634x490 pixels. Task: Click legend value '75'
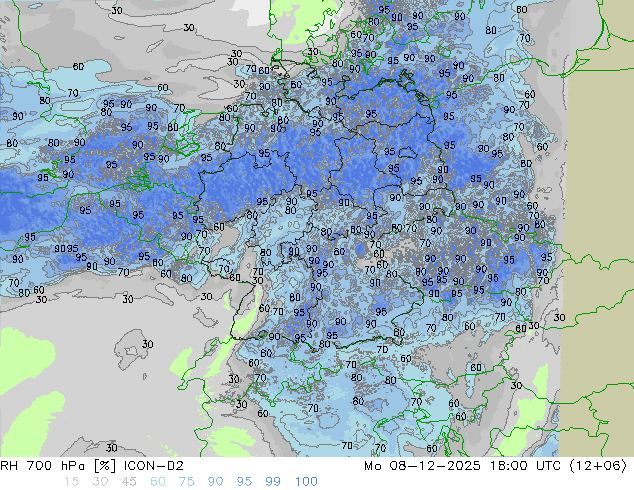tap(186, 482)
